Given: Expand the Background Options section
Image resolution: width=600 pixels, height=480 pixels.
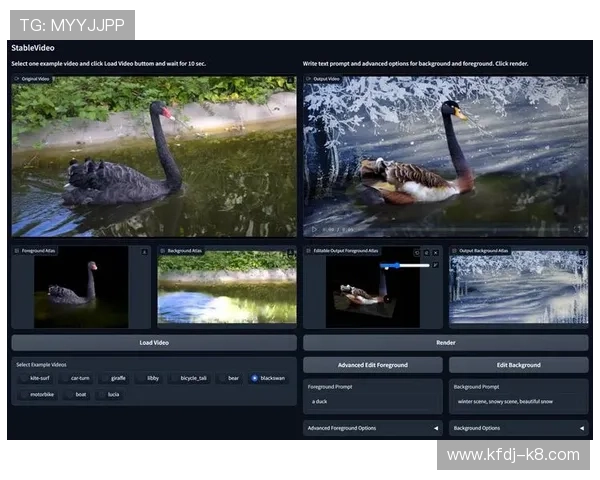Looking at the screenshot, I should 518,428.
